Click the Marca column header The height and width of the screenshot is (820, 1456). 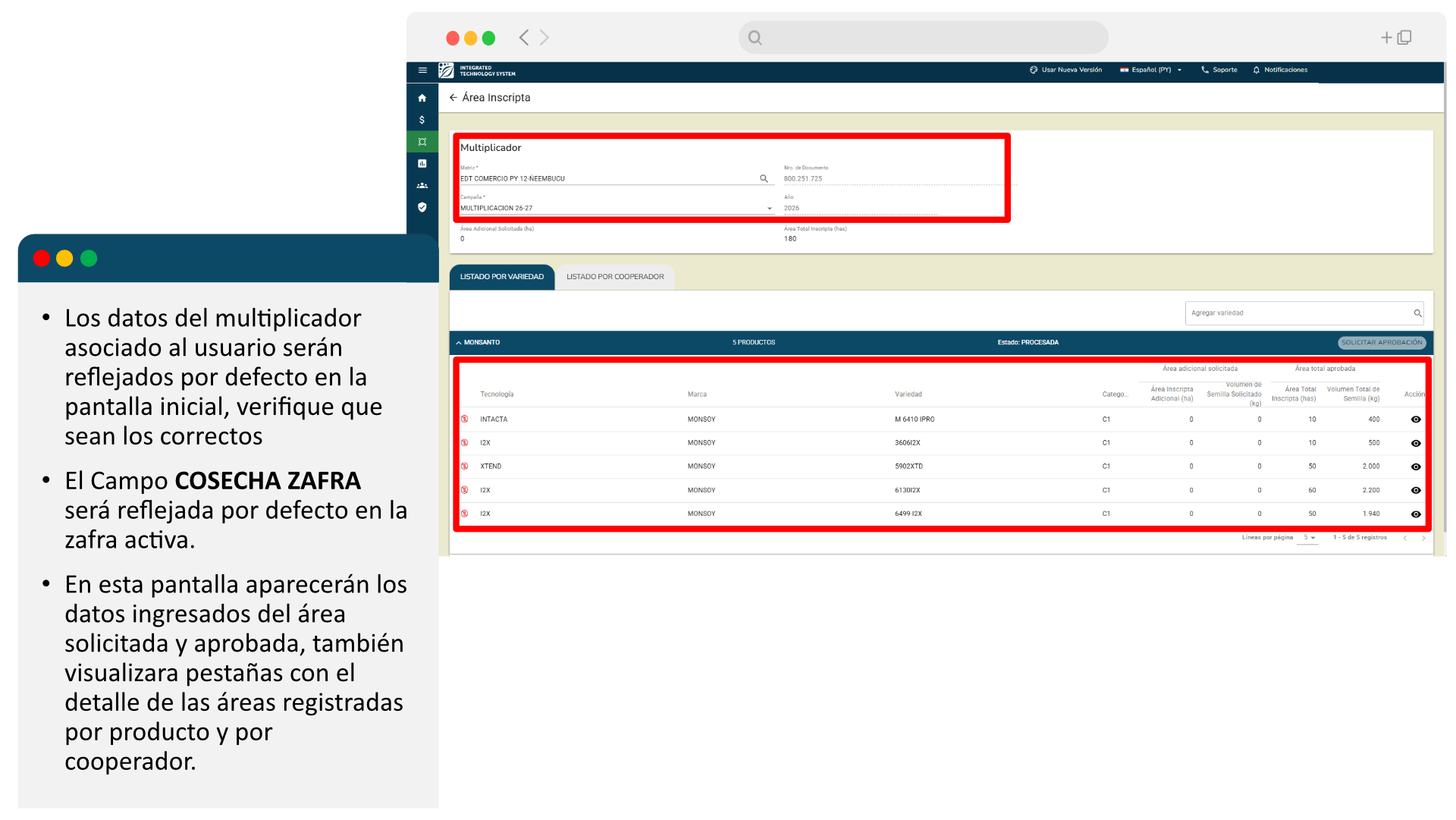pos(697,394)
